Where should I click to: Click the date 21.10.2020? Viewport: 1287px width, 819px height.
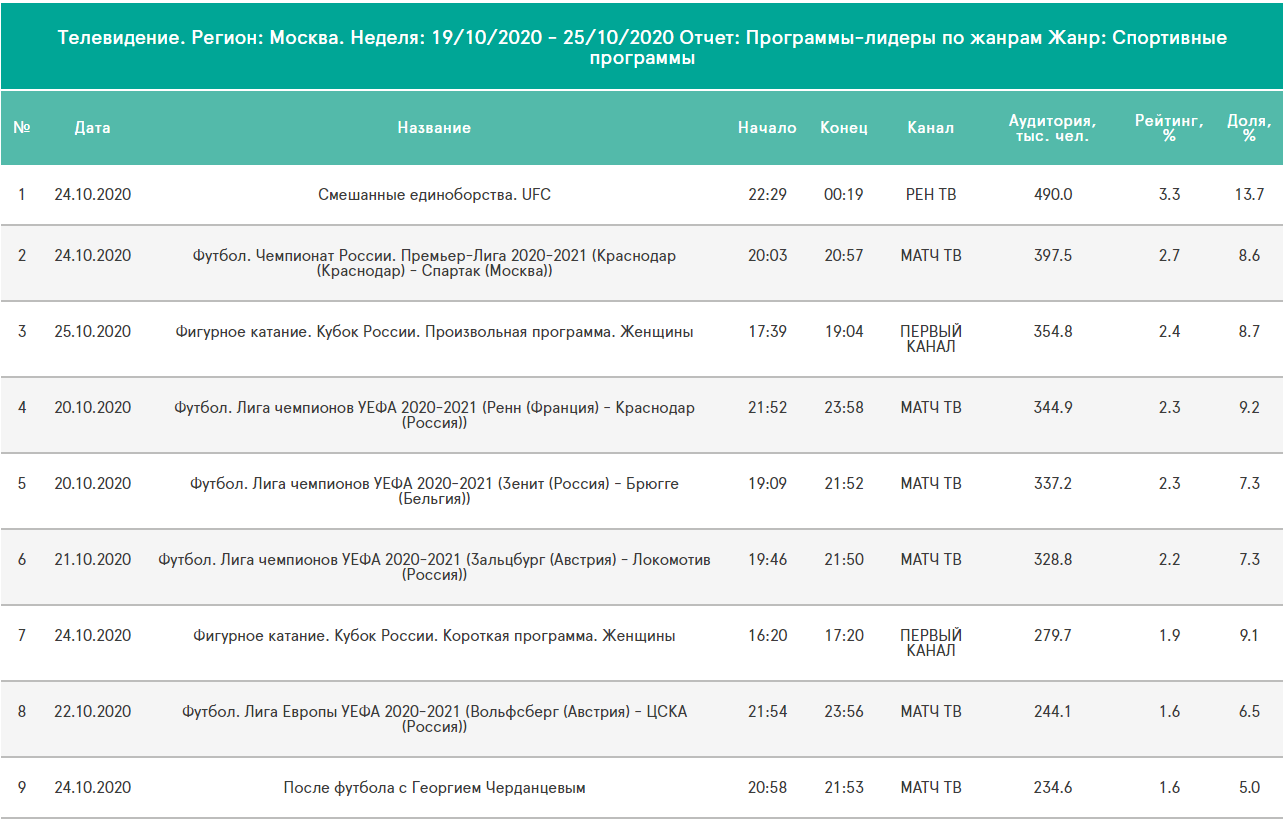[92, 560]
